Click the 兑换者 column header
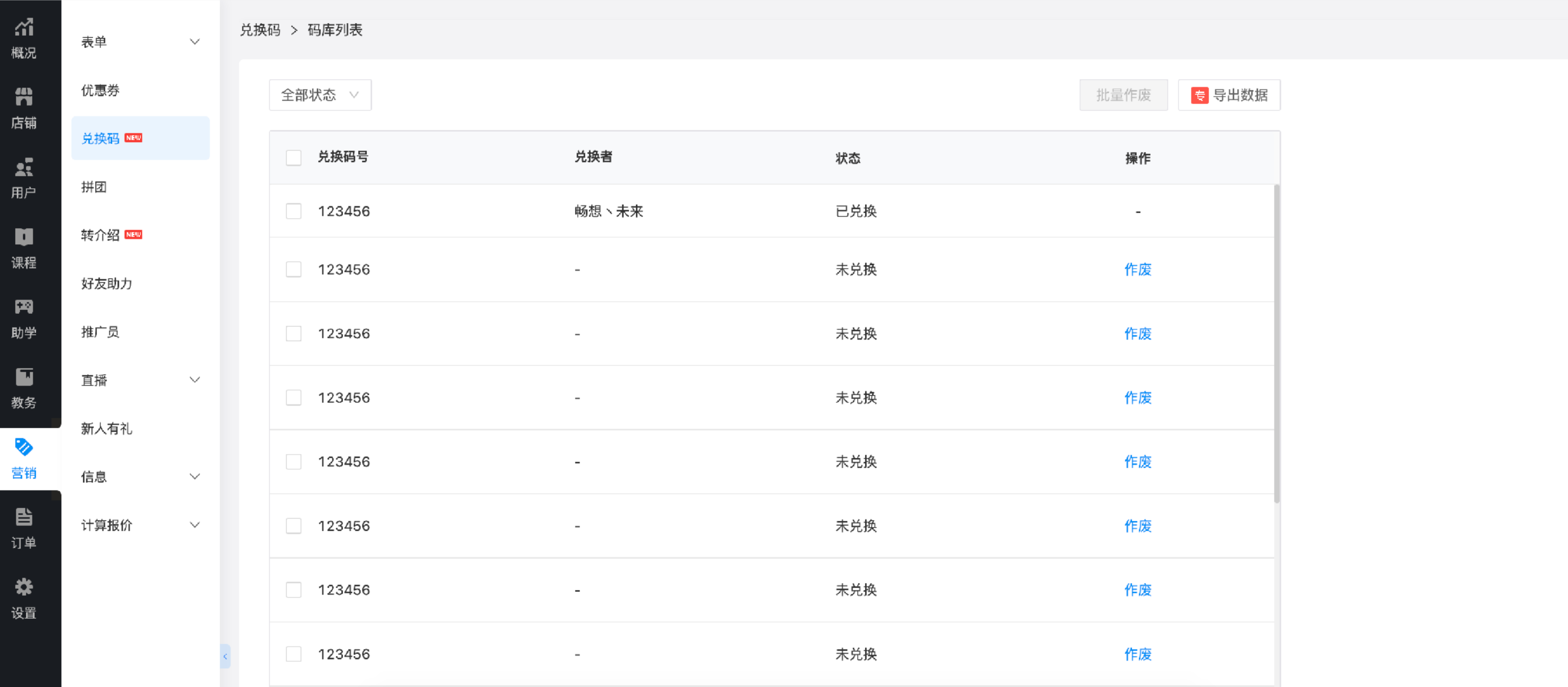The image size is (1568, 687). pyautogui.click(x=593, y=157)
